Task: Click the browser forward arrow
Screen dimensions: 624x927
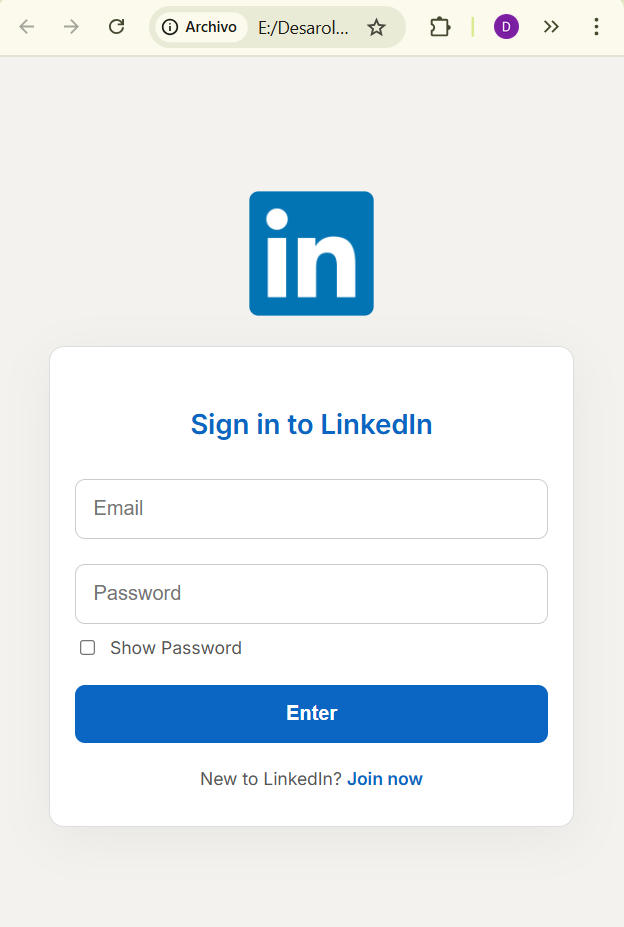Action: coord(71,27)
